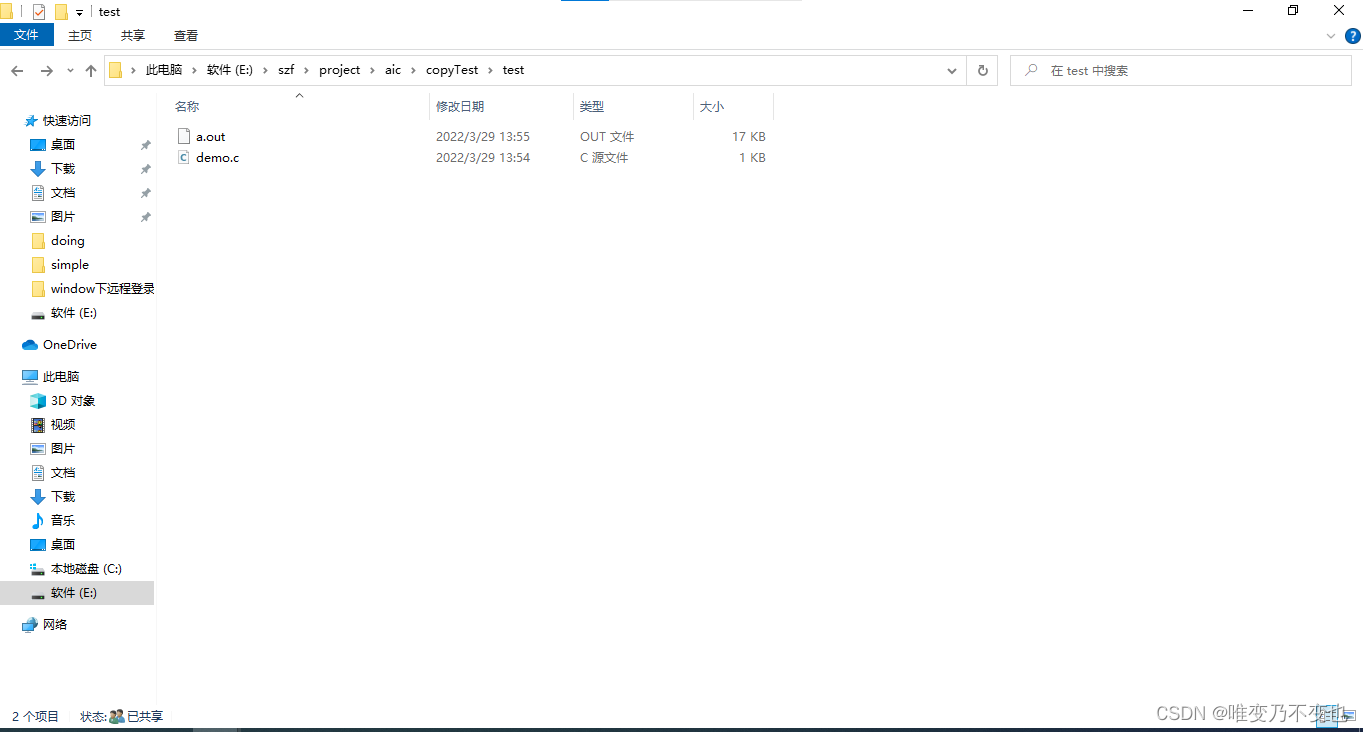Navigate to 软件 (E:) in the breadcrumb

[230, 70]
